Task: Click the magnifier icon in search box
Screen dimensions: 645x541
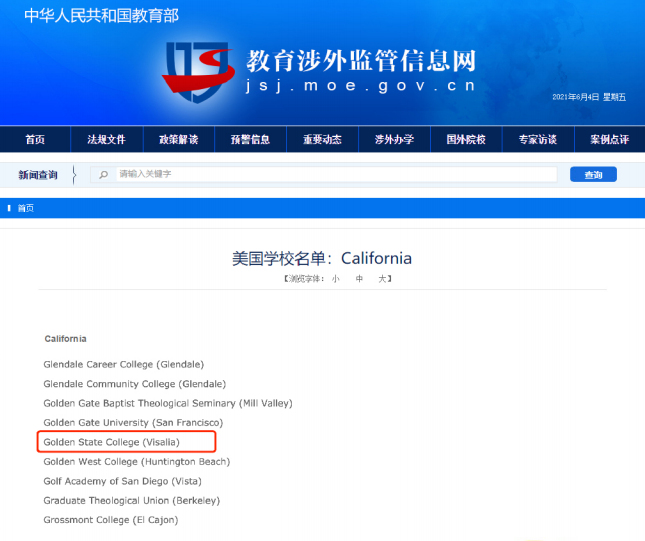Action: [x=103, y=175]
